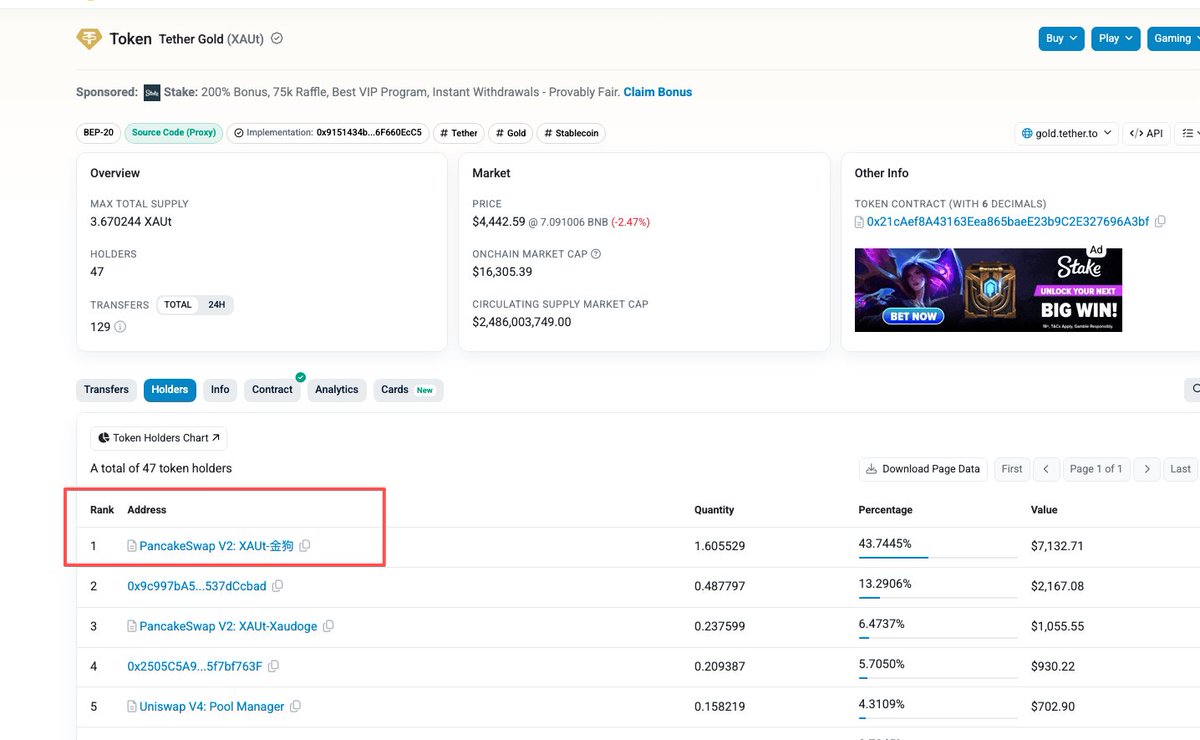Image resolution: width=1200 pixels, height=740 pixels.
Task: Select the Holders tab
Action: tap(170, 390)
